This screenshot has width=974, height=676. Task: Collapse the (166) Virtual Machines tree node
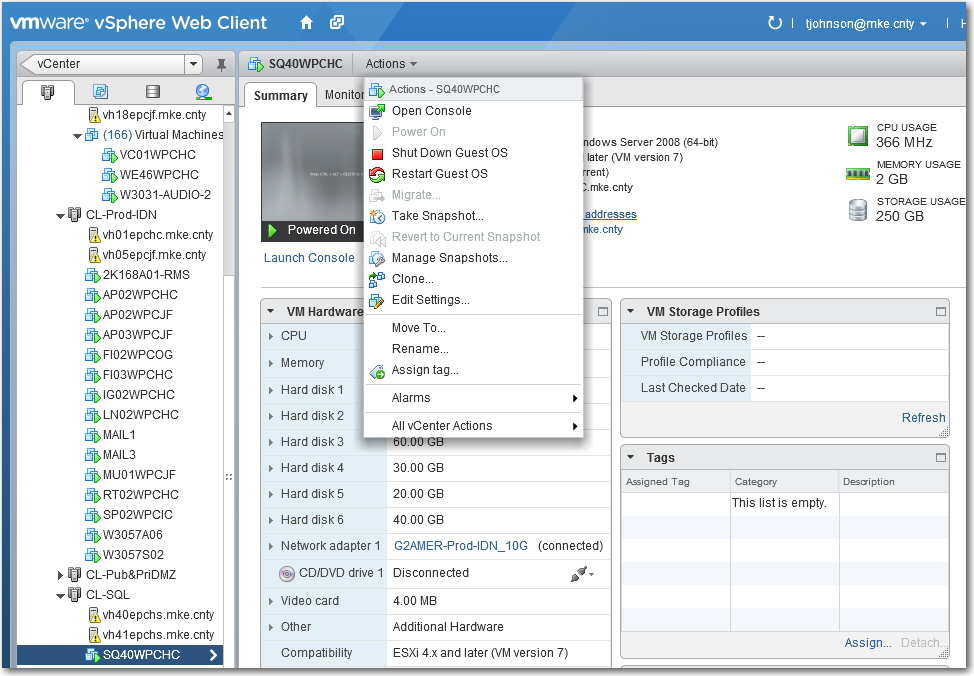click(x=77, y=135)
